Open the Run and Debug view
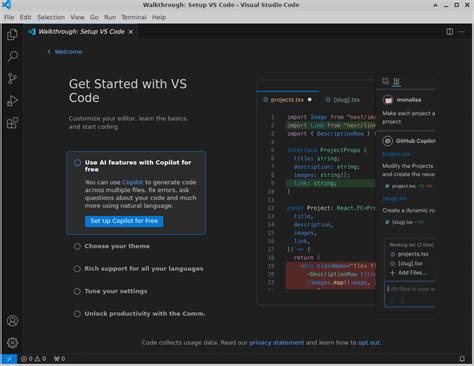The height and width of the screenshot is (366, 474). tap(12, 101)
